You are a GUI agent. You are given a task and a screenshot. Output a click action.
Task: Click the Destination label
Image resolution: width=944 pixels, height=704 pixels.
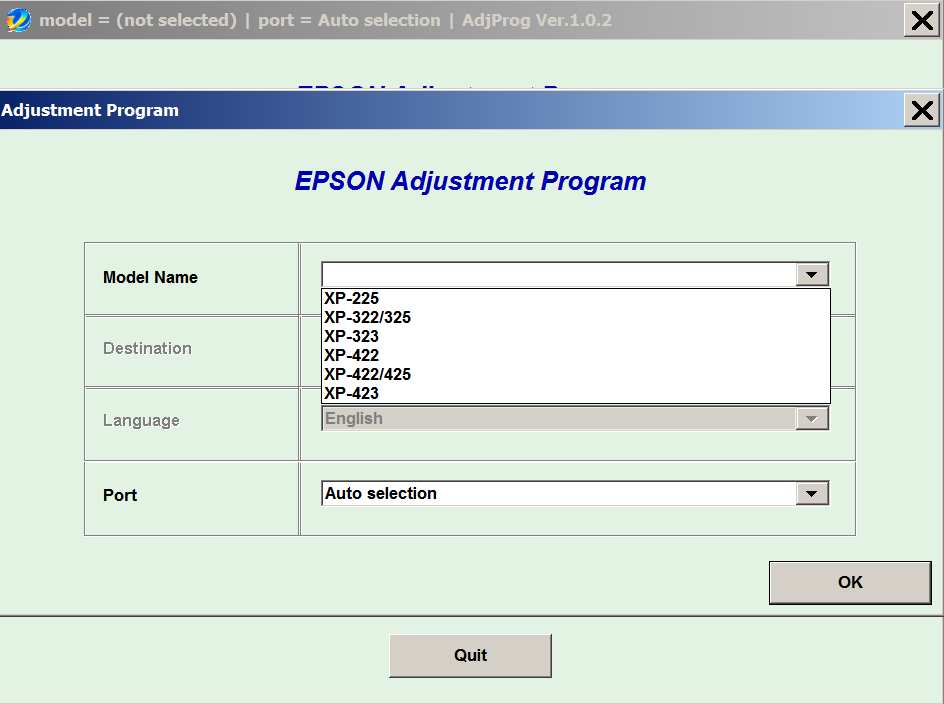pos(148,348)
